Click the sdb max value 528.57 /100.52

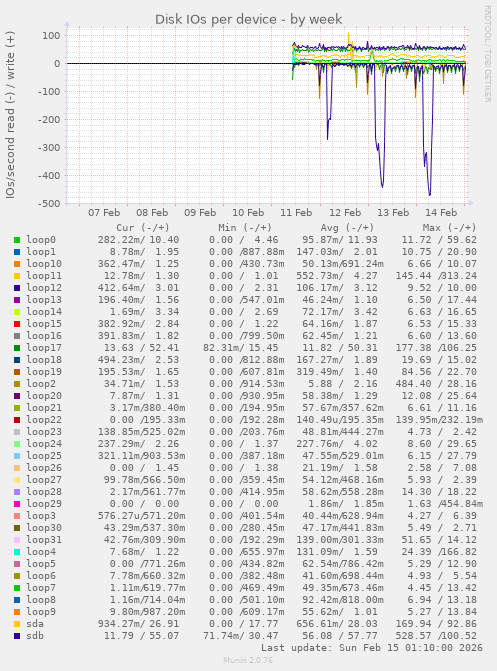click(x=439, y=636)
